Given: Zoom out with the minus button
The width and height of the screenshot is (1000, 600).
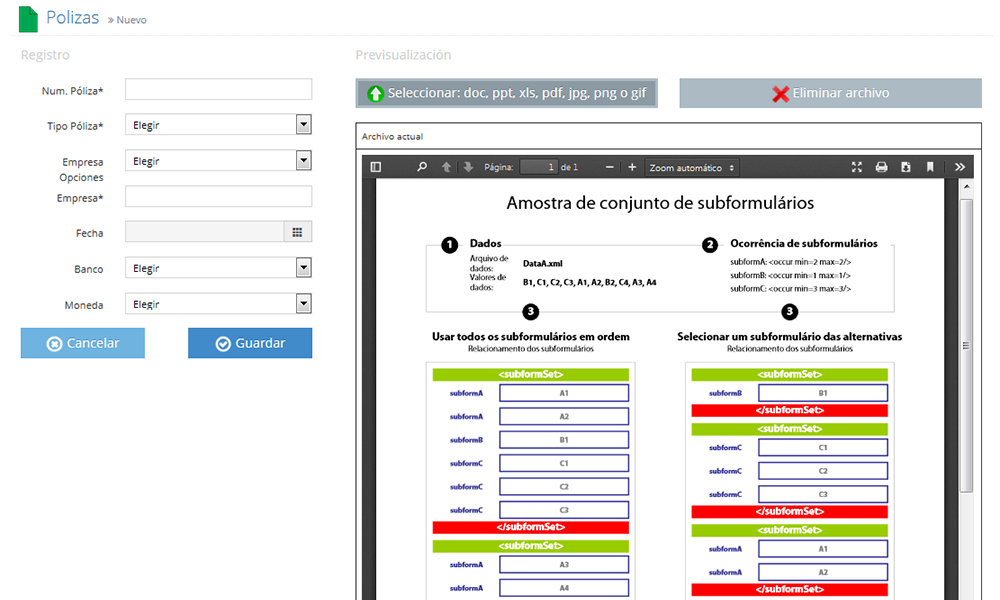Looking at the screenshot, I should [606, 167].
